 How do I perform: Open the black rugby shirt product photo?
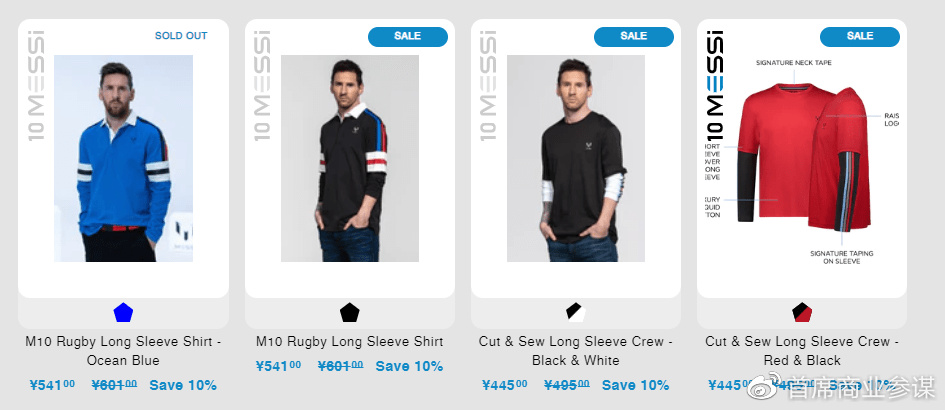pos(350,159)
